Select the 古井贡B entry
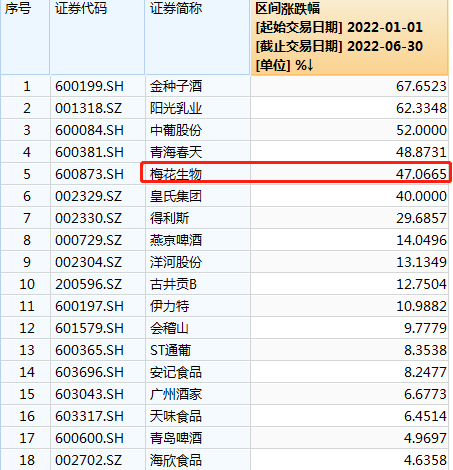The image size is (453, 470). pos(173,284)
